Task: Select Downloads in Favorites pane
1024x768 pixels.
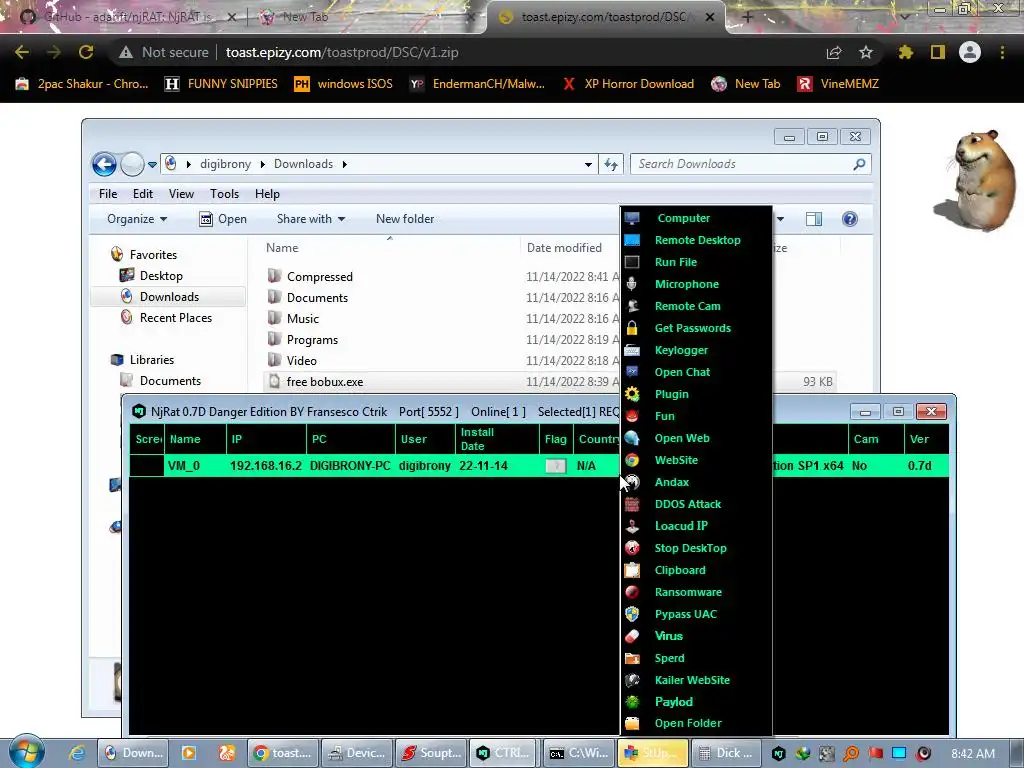Action: 169,296
